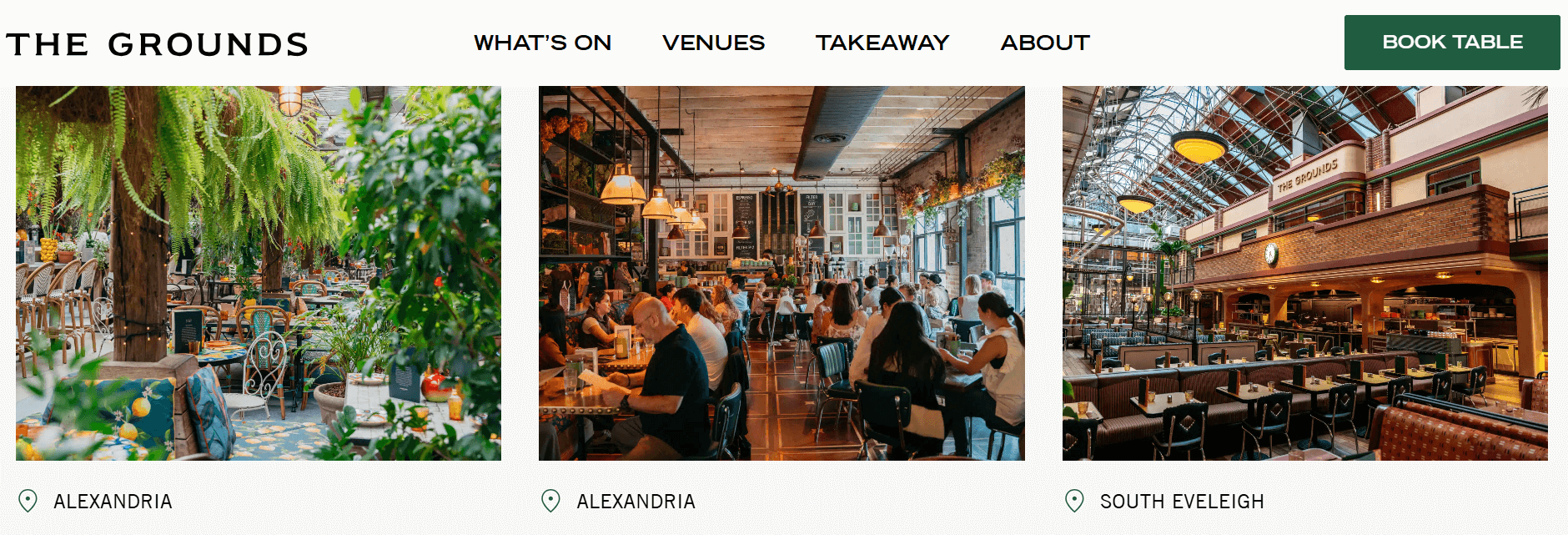1568x535 pixels.
Task: Click the wall clock in South Eveleigh photo
Action: [1271, 254]
